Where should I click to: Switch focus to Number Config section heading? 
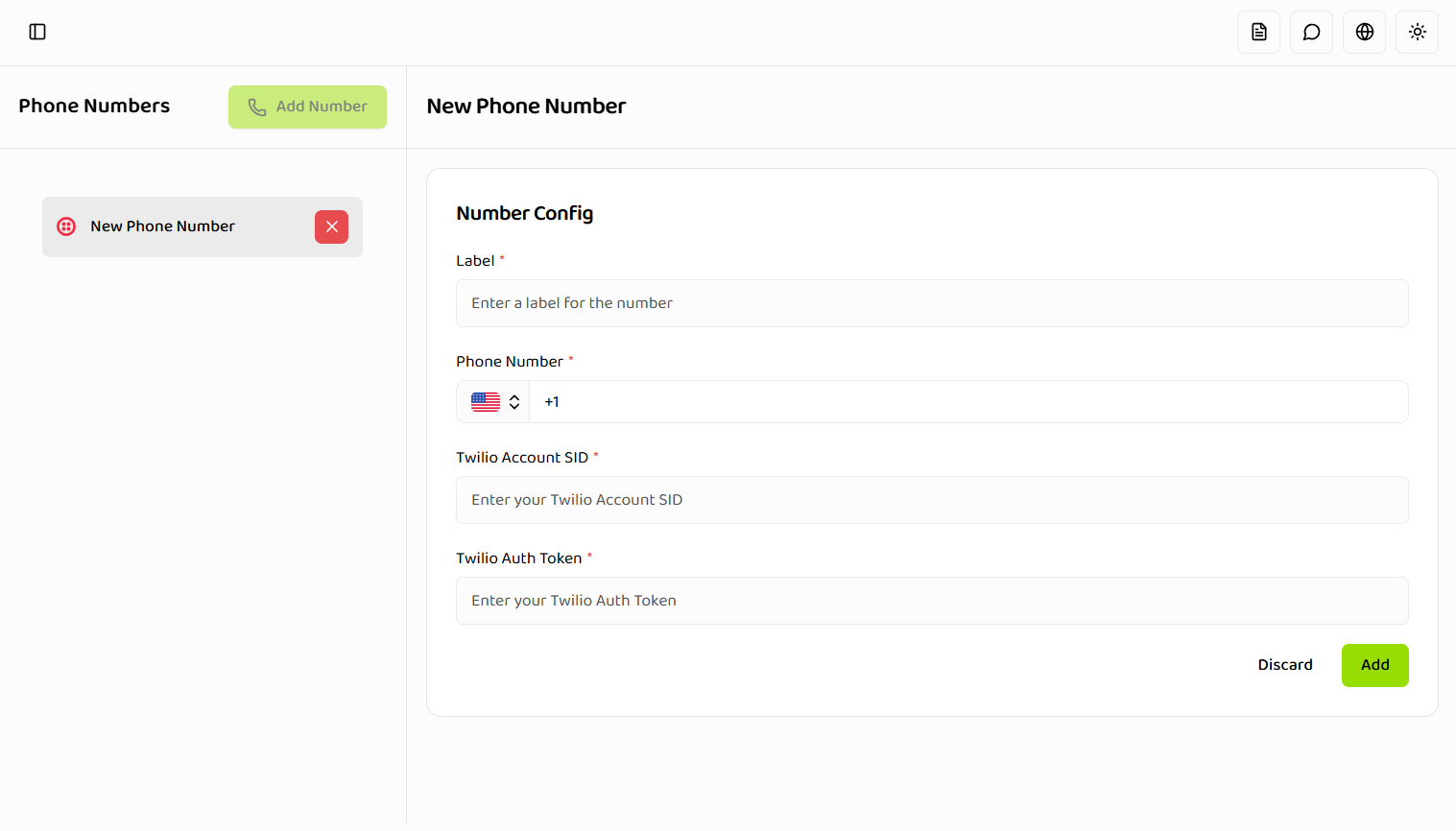click(524, 213)
